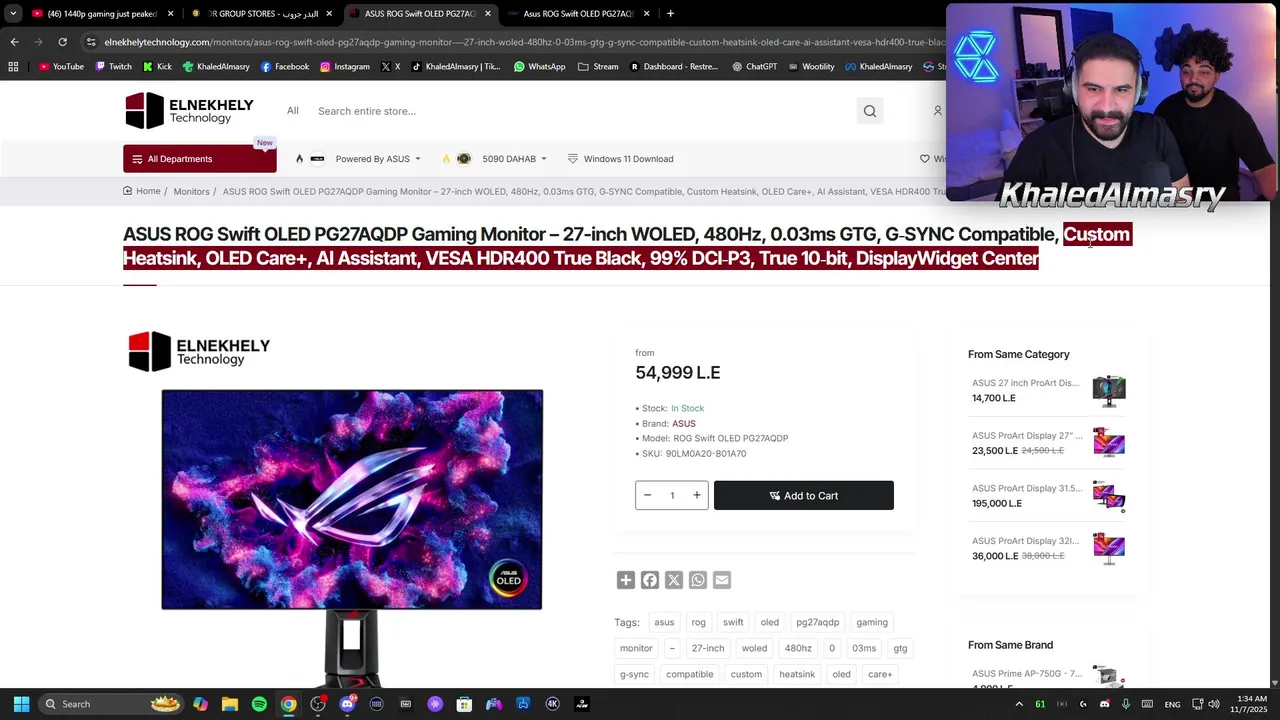Select the heatsink tag
This screenshot has width=1280, height=720.
point(797,674)
